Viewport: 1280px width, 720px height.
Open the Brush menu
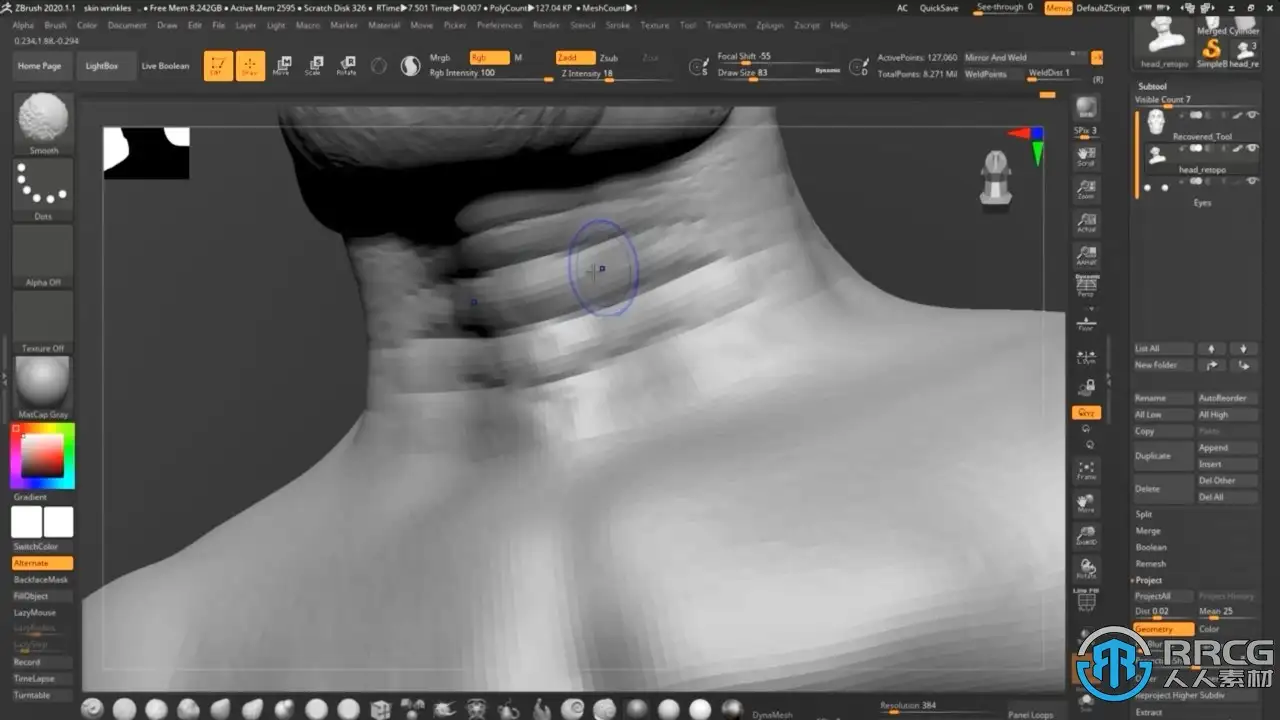[x=56, y=25]
